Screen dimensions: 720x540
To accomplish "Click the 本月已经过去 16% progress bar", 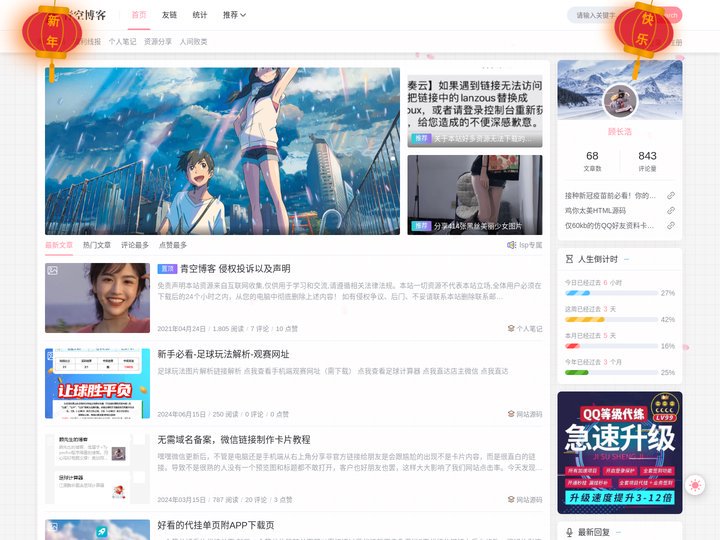I will coord(611,346).
